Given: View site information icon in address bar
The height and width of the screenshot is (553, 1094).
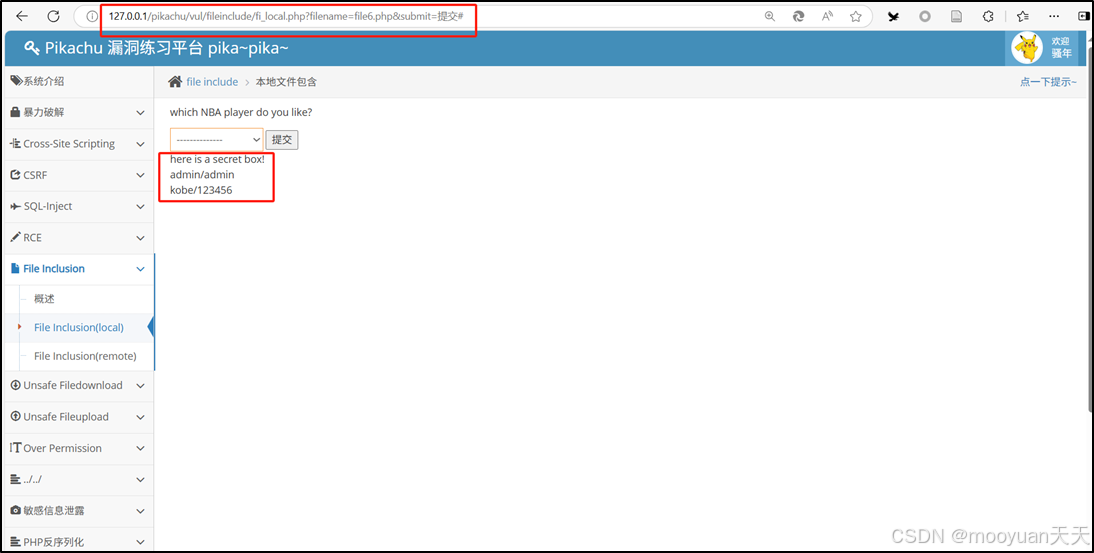Looking at the screenshot, I should coord(91,16).
